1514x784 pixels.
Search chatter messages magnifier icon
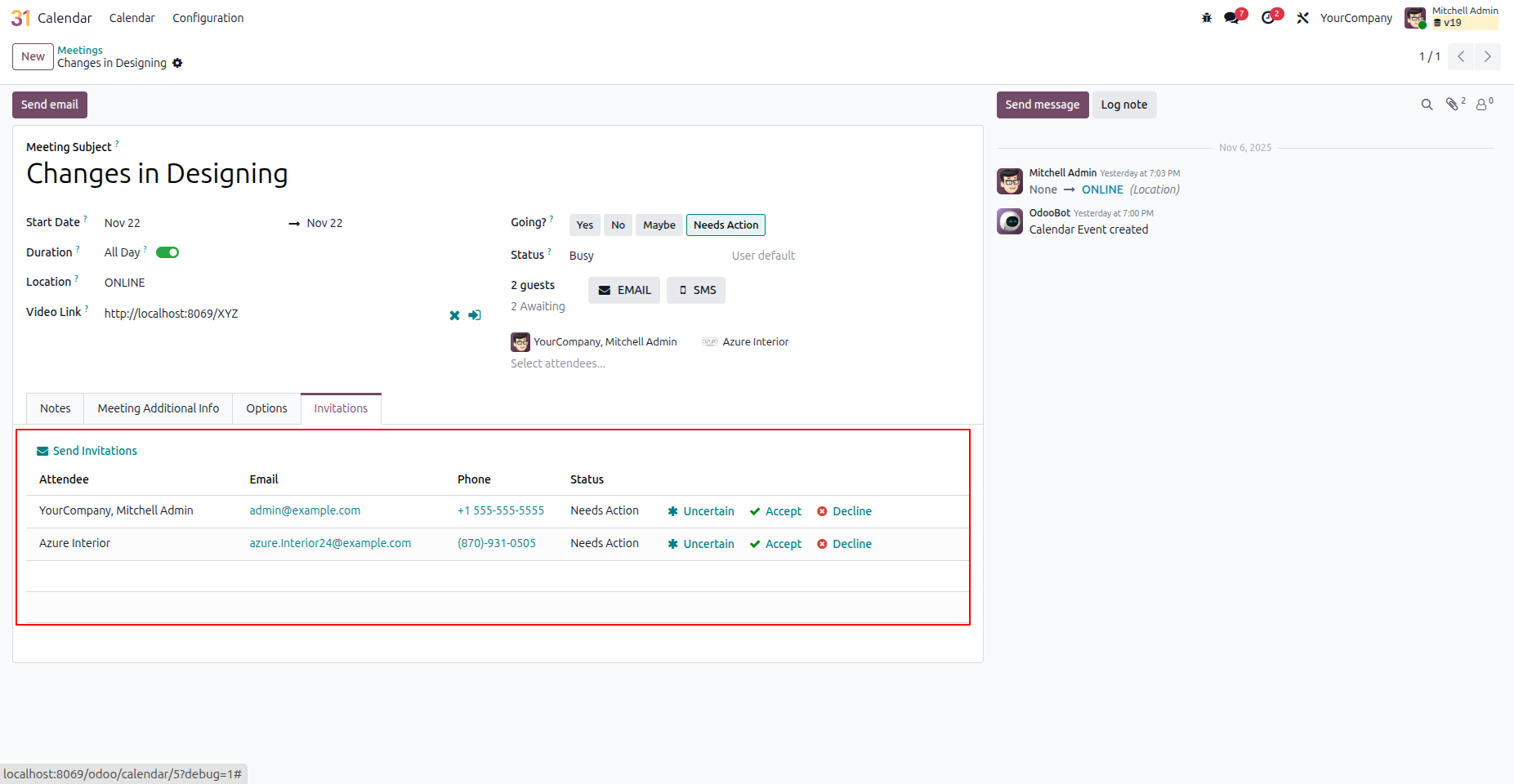(x=1427, y=105)
